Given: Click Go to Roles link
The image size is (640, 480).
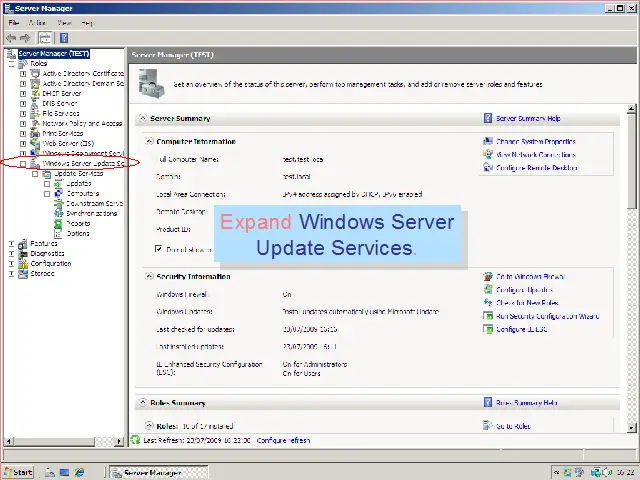Looking at the screenshot, I should [513, 426].
